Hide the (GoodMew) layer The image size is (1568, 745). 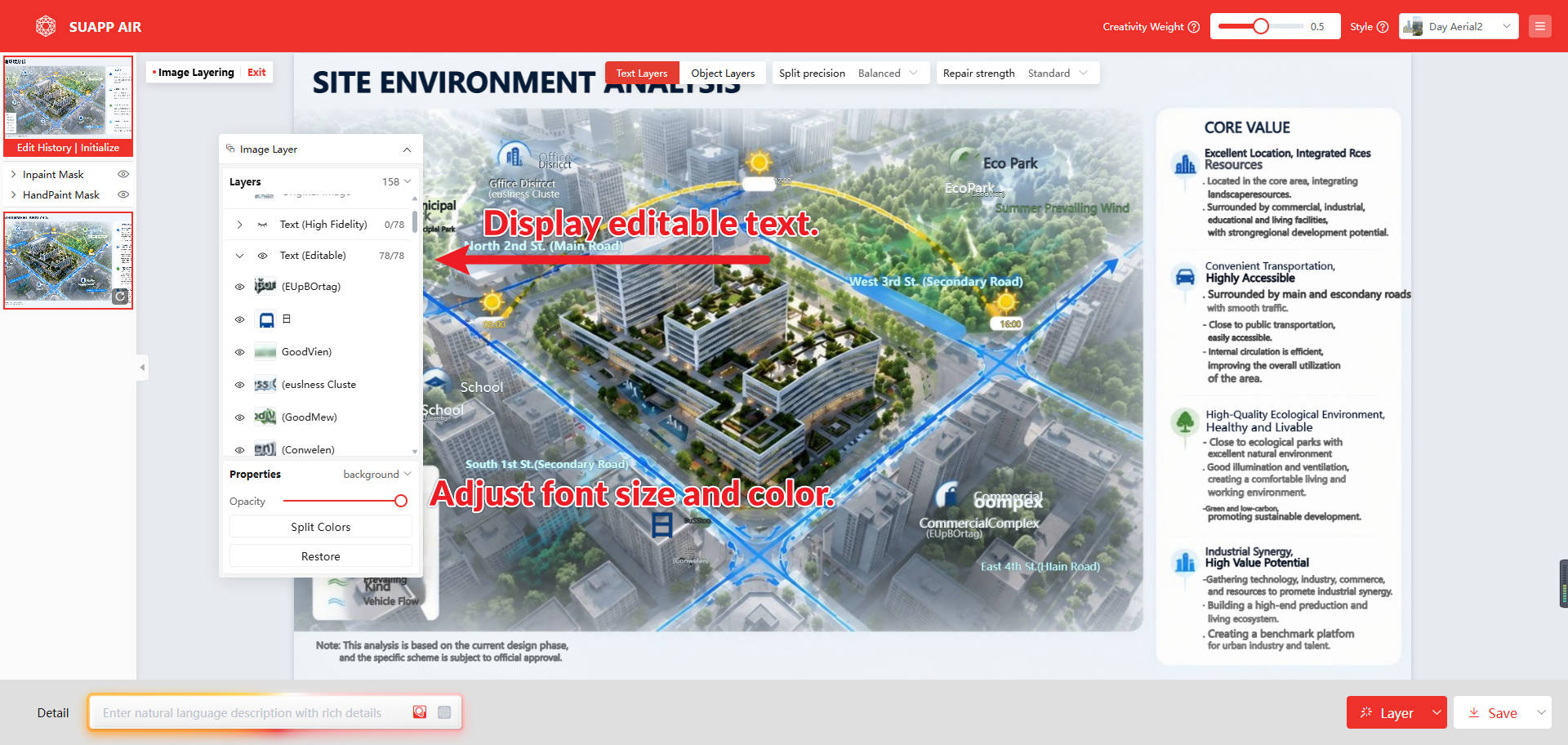(x=239, y=417)
